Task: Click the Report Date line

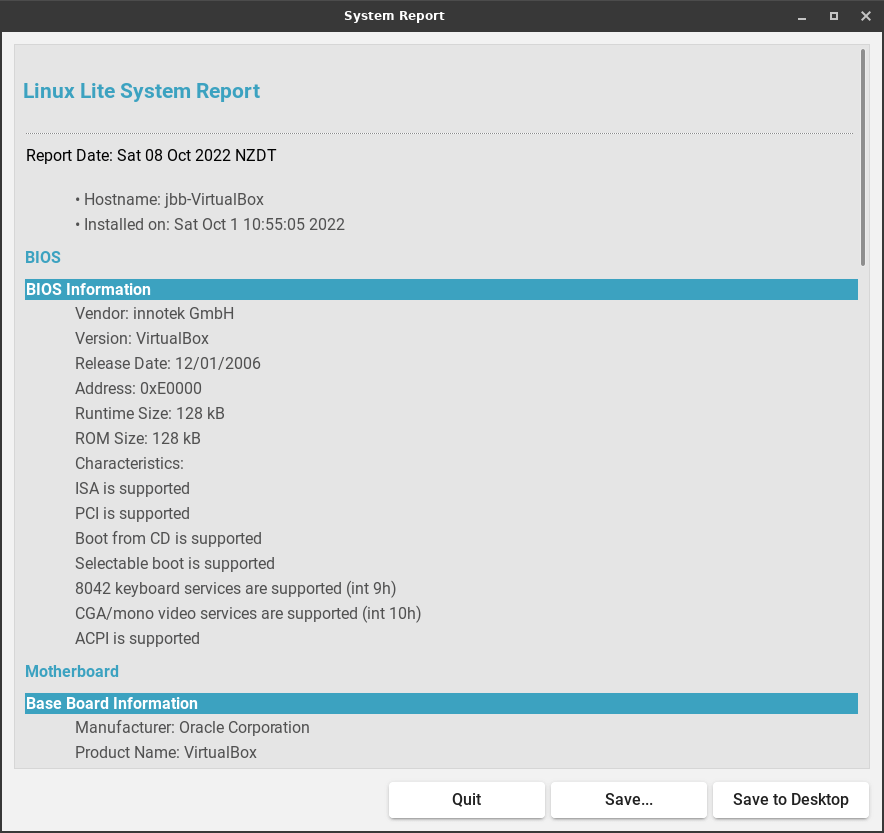Action: click(151, 155)
